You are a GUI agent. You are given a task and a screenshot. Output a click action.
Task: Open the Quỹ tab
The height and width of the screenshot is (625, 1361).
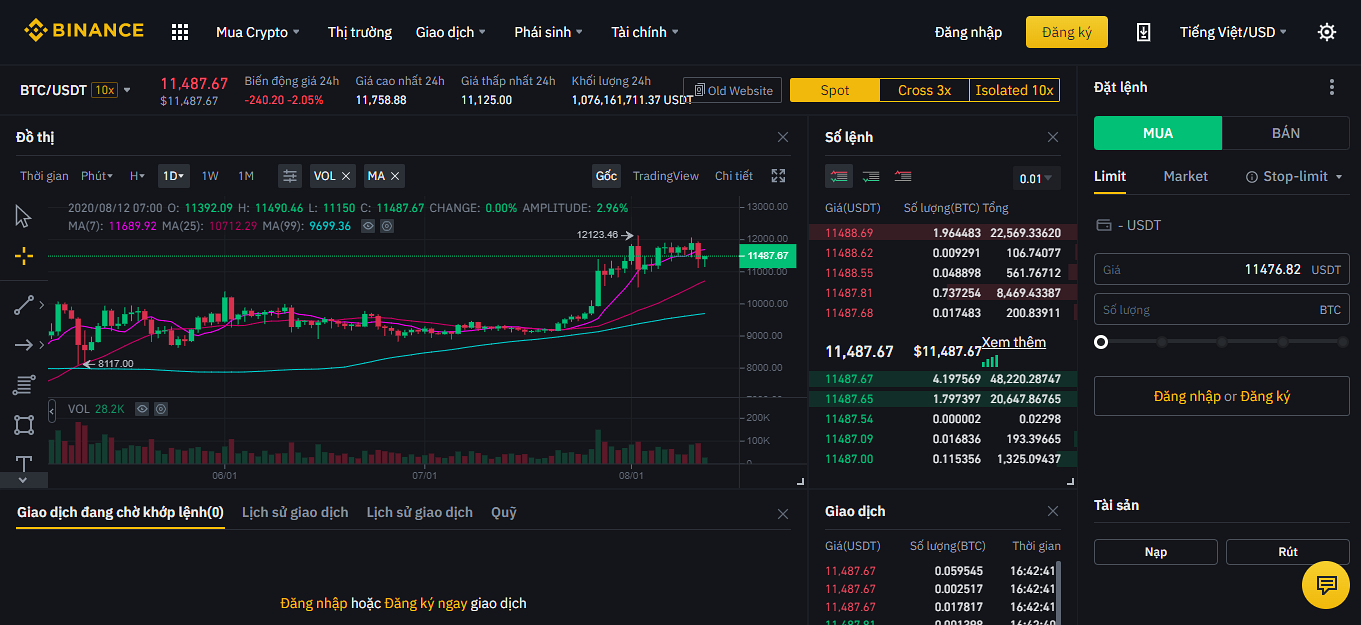point(504,512)
